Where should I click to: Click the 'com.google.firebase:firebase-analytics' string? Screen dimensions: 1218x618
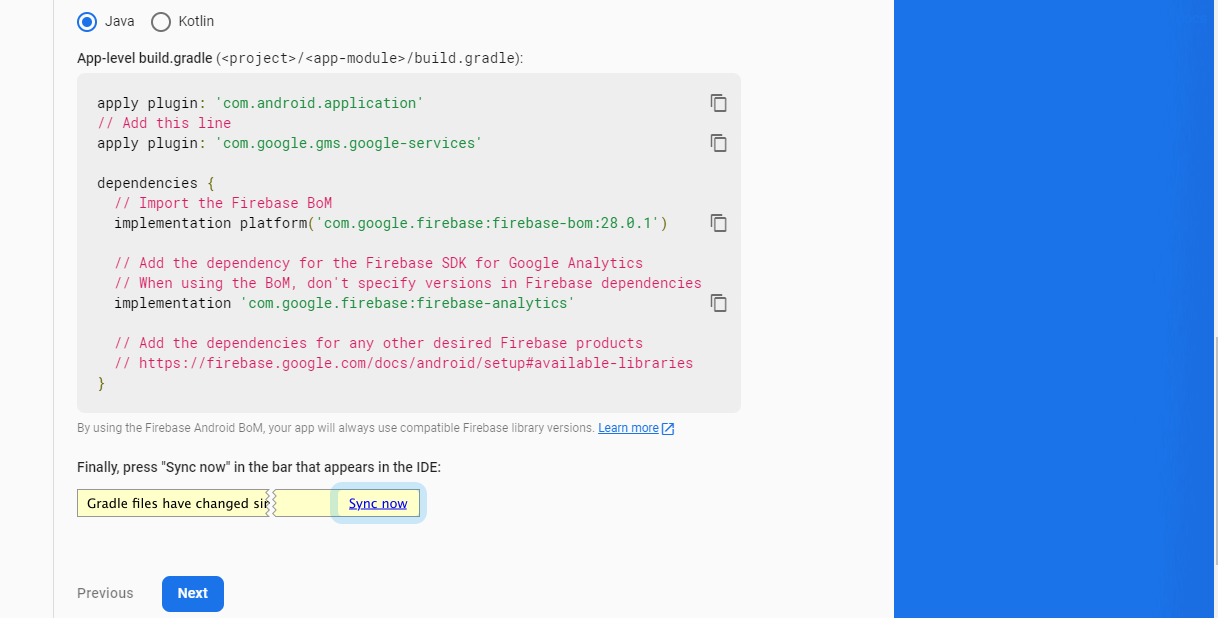click(408, 303)
